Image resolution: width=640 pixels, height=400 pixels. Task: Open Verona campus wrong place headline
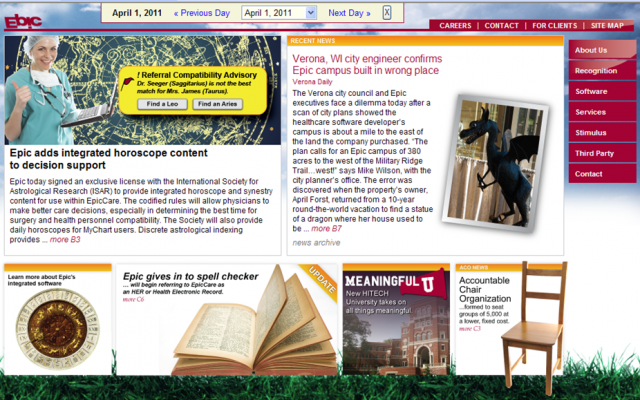pyautogui.click(x=367, y=64)
